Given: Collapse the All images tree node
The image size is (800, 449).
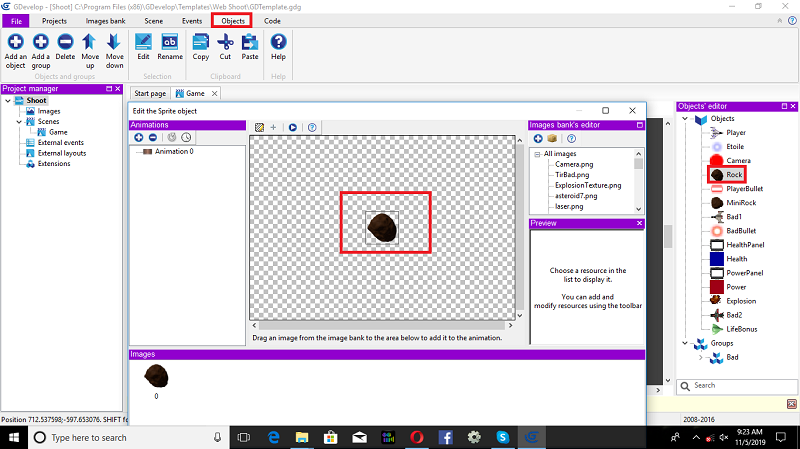Looking at the screenshot, I should 537,154.
